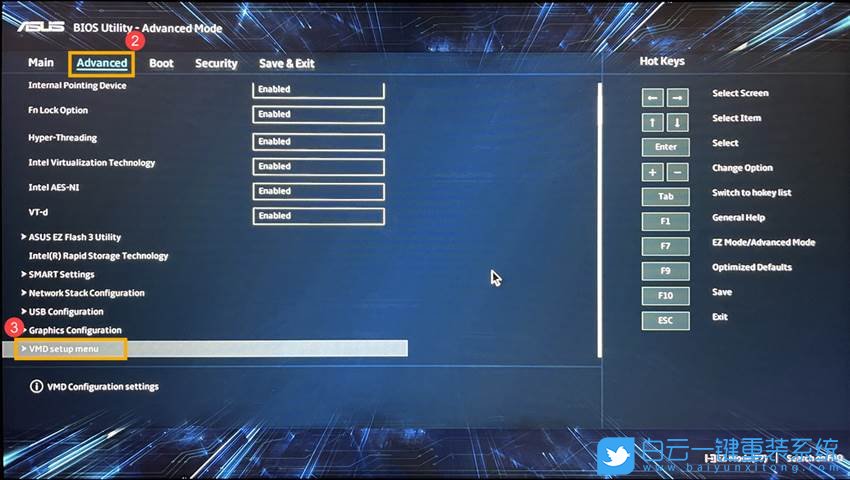
Task: Click the Enter Select key icon
Action: tap(665, 147)
